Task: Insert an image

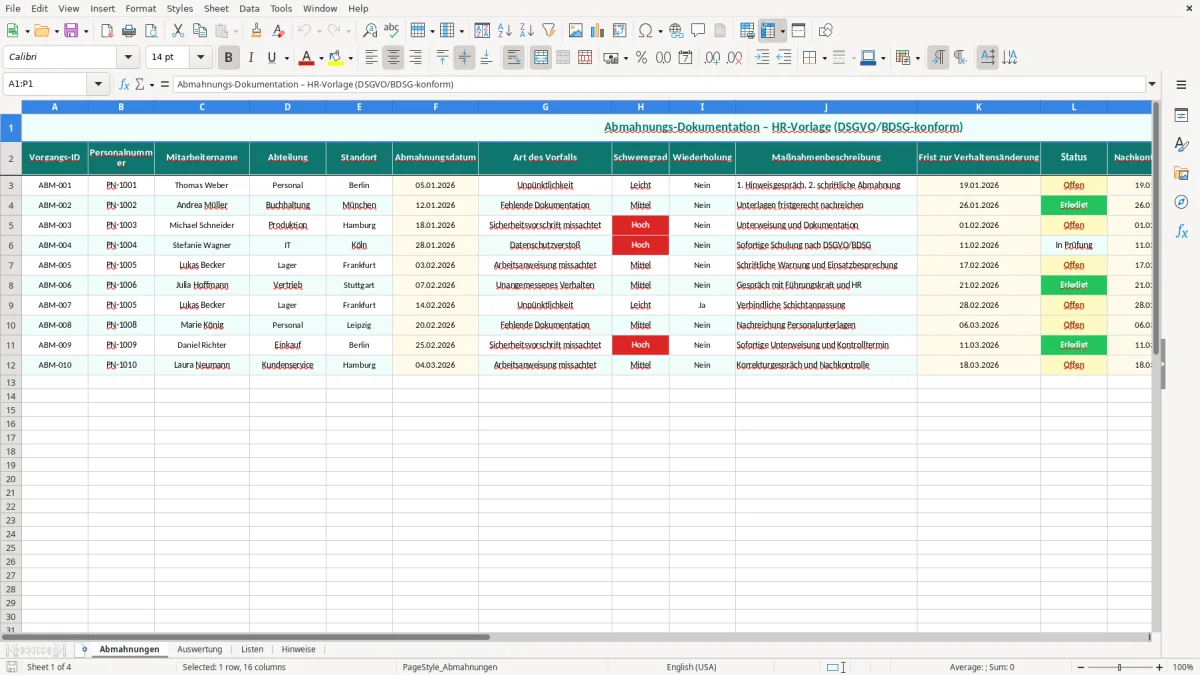Action: click(x=576, y=31)
